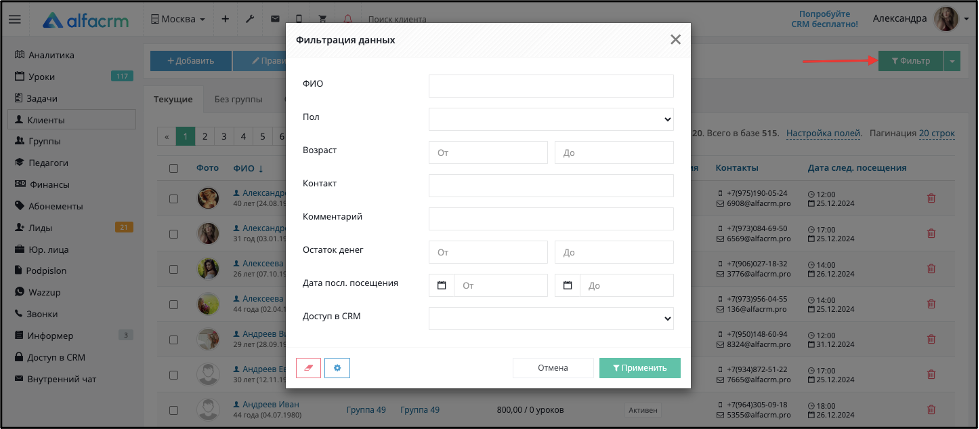Click the Применить button
Screen dimensions: 979x429
640,368
